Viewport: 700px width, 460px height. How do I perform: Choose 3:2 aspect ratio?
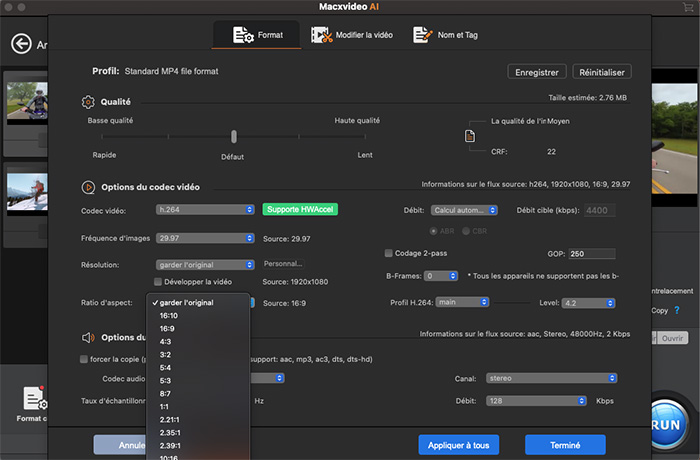tap(197, 355)
